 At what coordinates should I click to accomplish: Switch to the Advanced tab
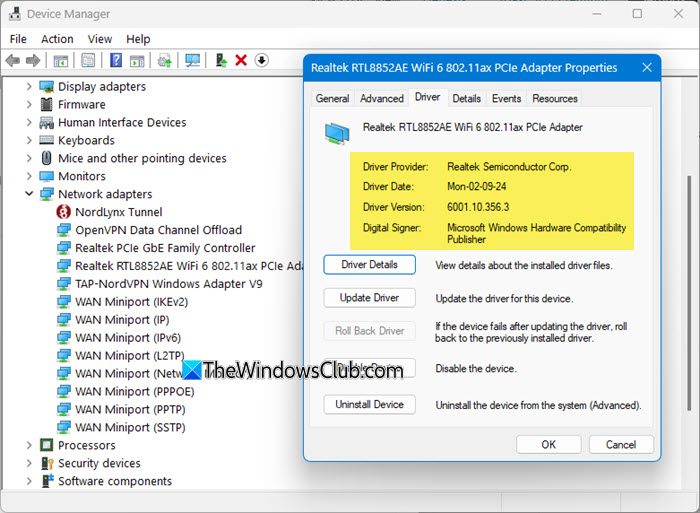click(x=382, y=99)
